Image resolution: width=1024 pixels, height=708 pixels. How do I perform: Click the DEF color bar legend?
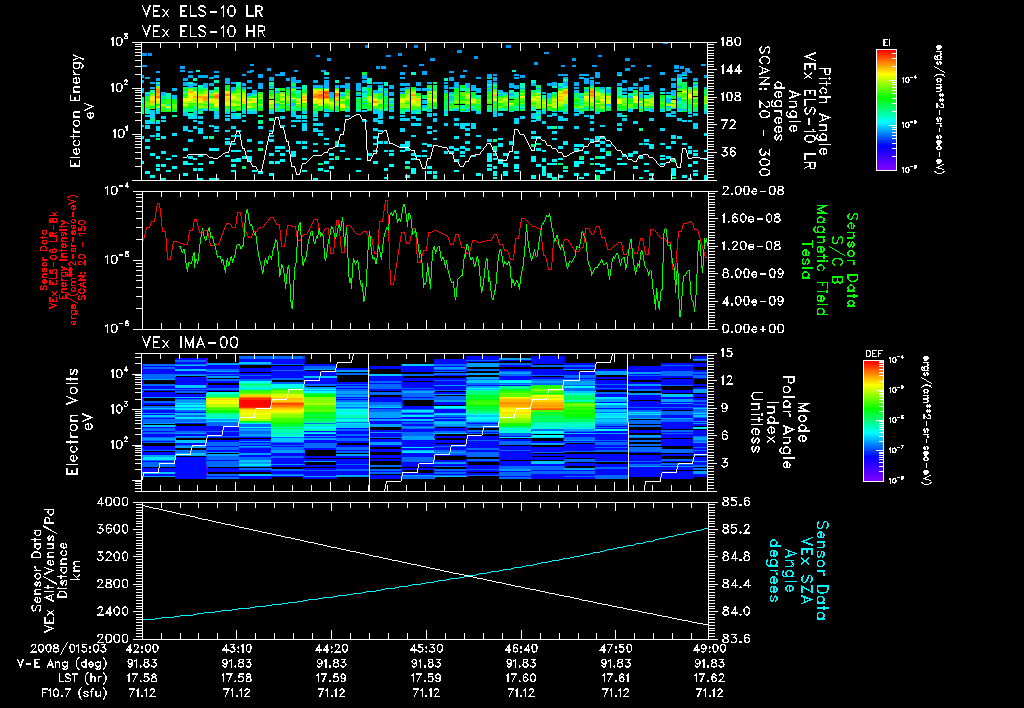872,421
